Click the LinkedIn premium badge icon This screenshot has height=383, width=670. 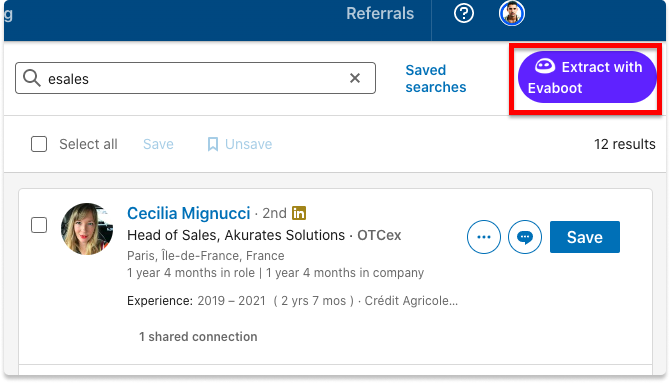pos(299,213)
